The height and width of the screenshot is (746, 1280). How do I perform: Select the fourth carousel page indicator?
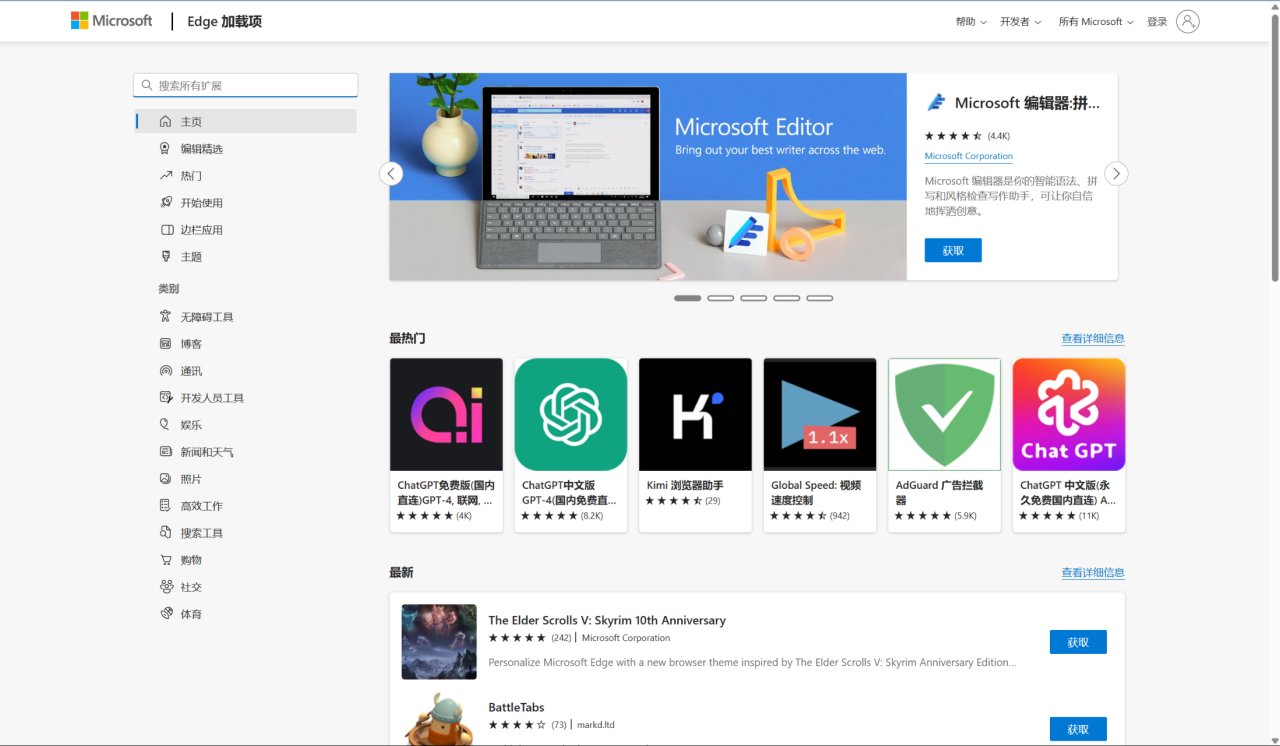tap(787, 298)
